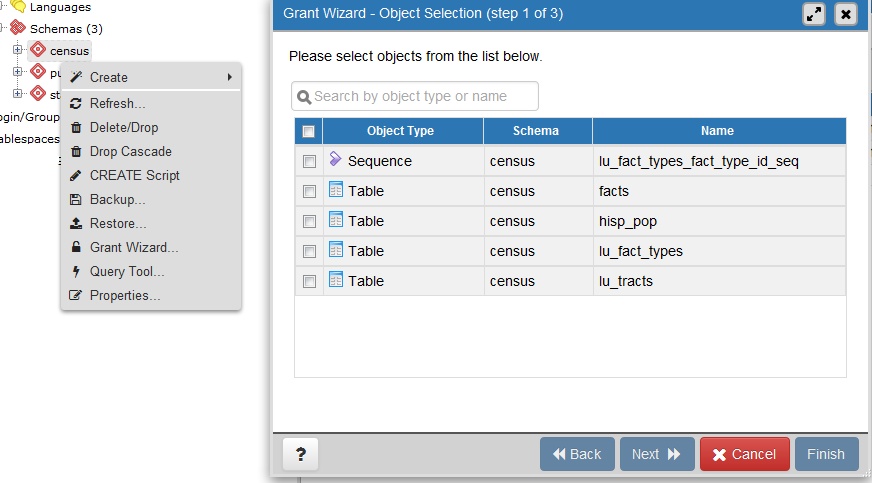Select Grant Wizard... from context menu
This screenshot has height=483, width=872.
(x=134, y=247)
